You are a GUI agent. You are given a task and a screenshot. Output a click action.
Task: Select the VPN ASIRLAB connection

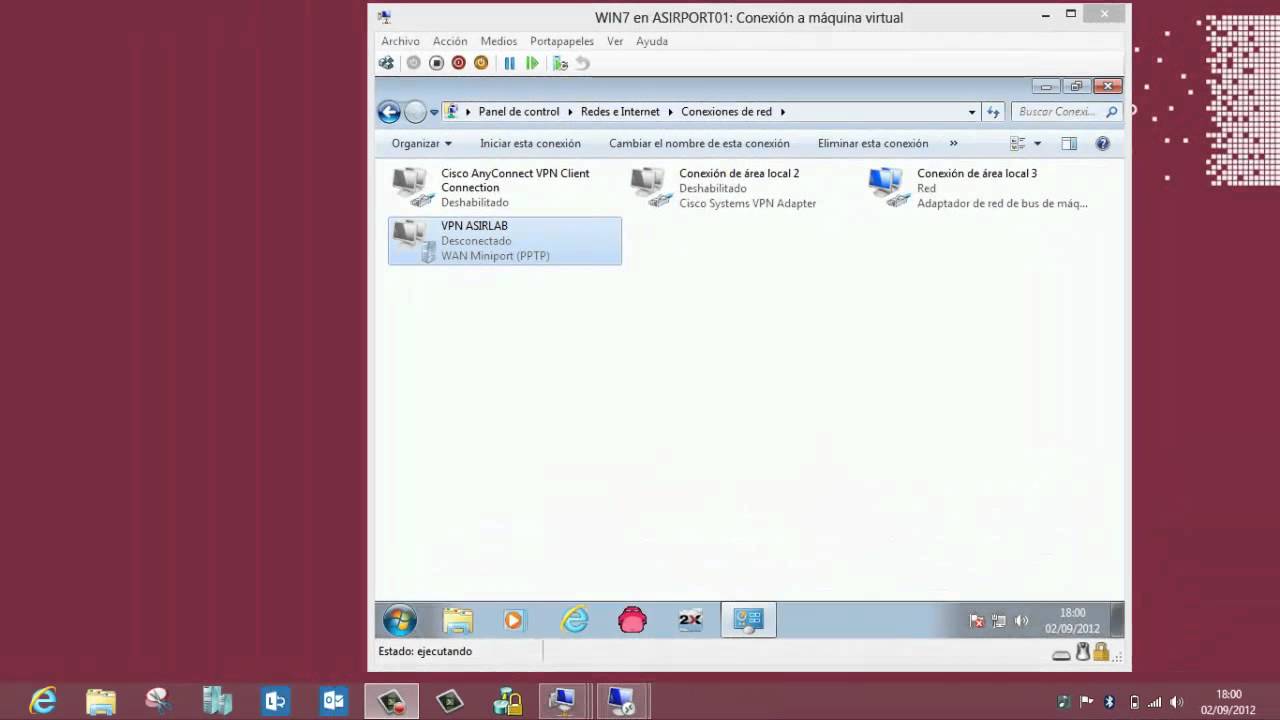[x=505, y=241]
